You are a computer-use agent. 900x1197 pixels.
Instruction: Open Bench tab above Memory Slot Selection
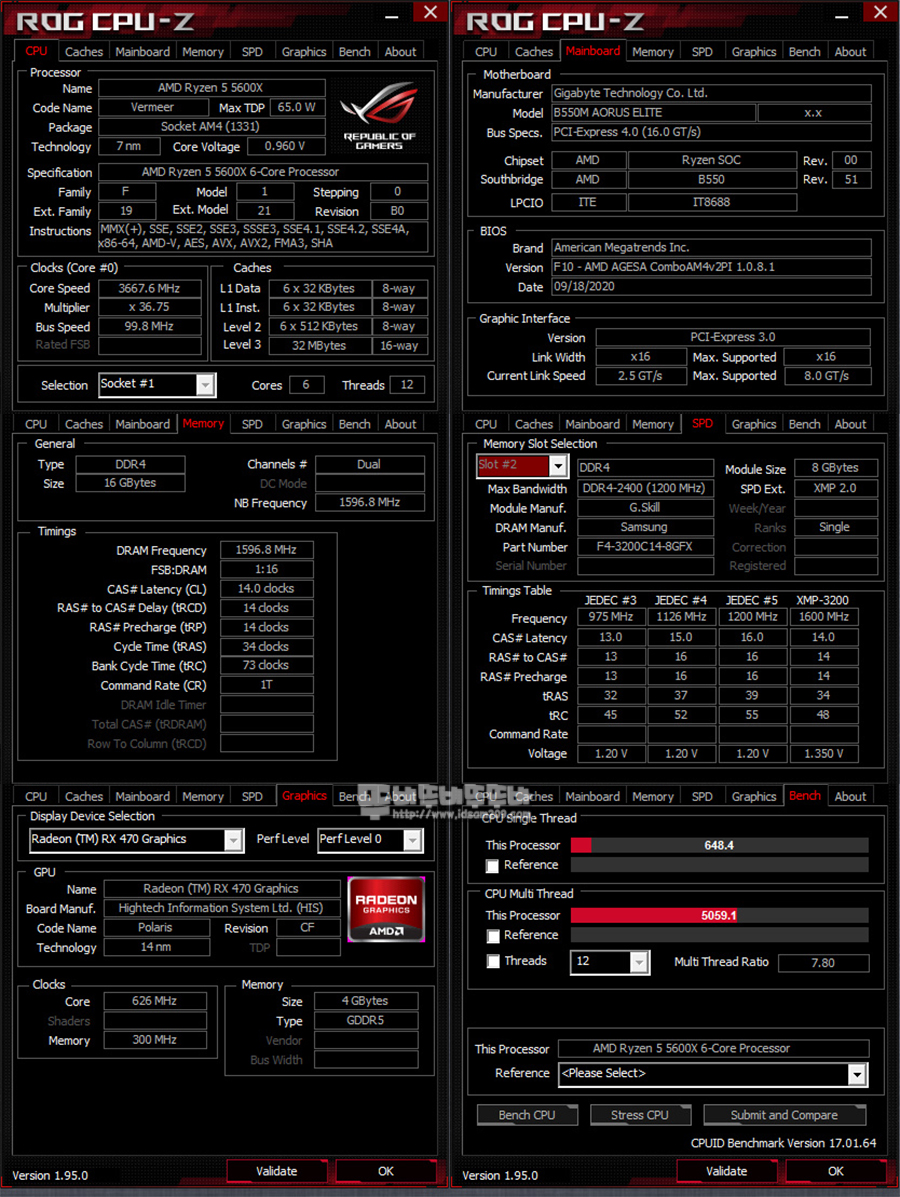click(x=805, y=424)
